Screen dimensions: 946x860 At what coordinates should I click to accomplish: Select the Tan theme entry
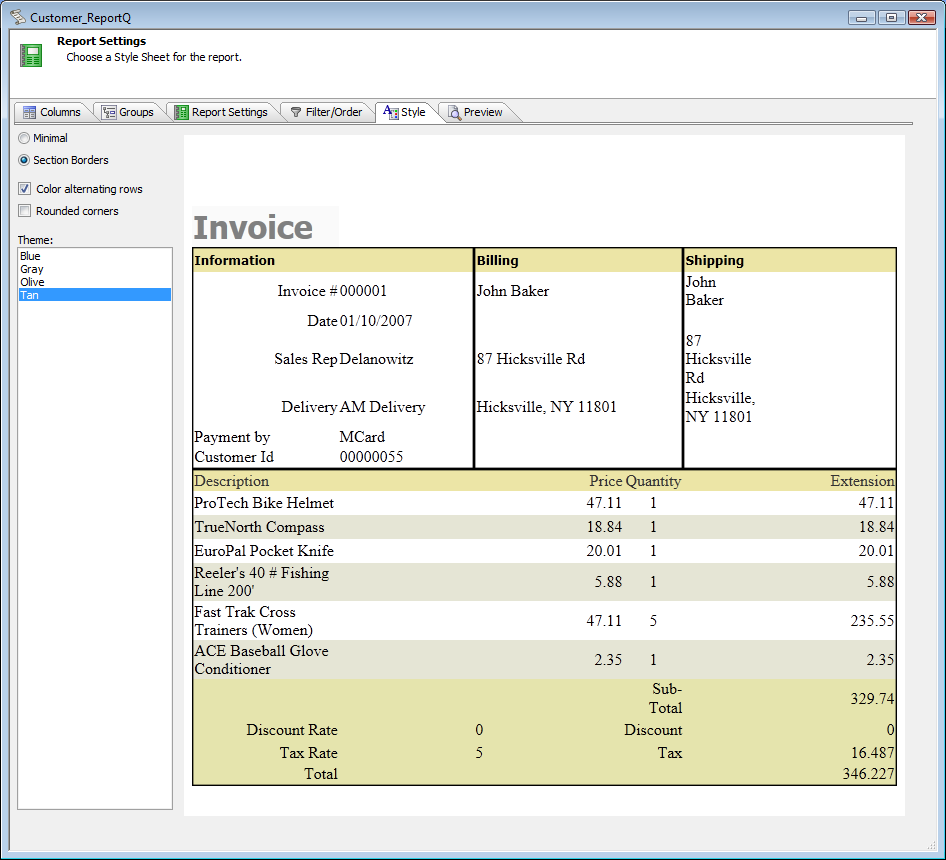[95, 295]
